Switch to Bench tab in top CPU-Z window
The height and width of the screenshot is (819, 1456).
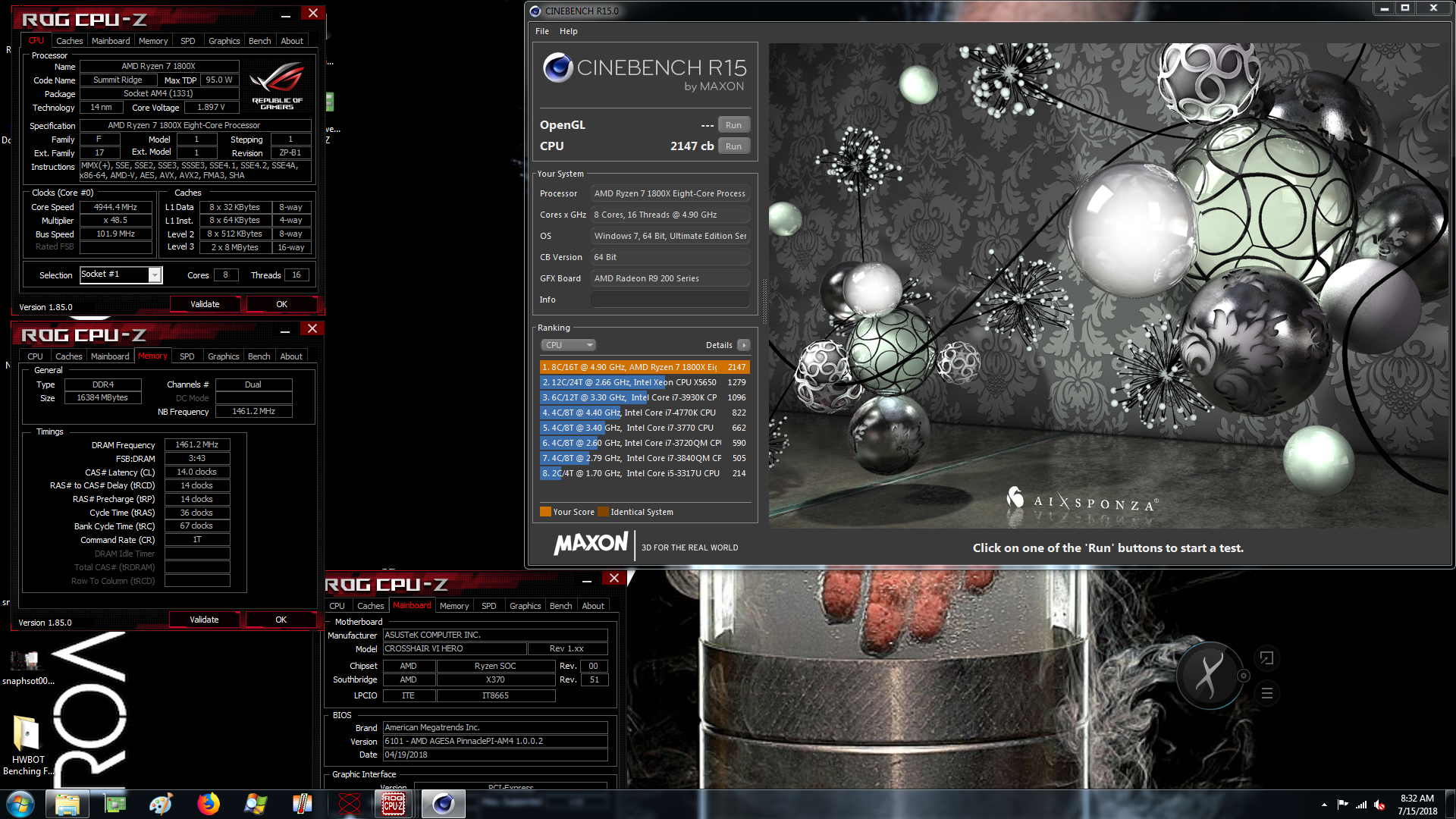(260, 41)
